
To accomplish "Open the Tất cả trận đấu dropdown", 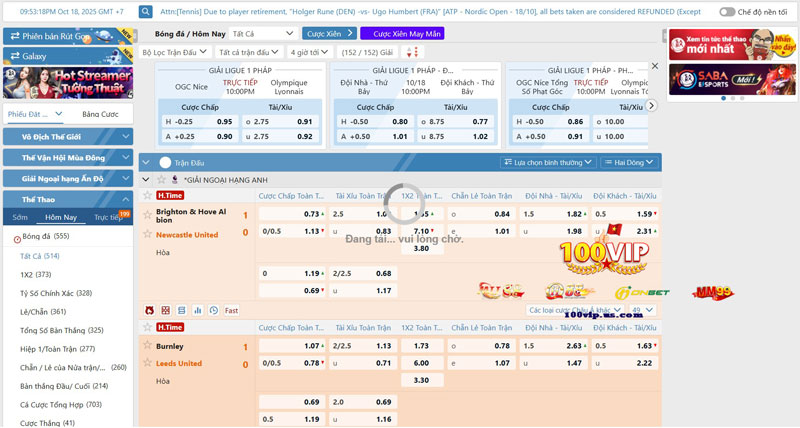I will coord(248,52).
